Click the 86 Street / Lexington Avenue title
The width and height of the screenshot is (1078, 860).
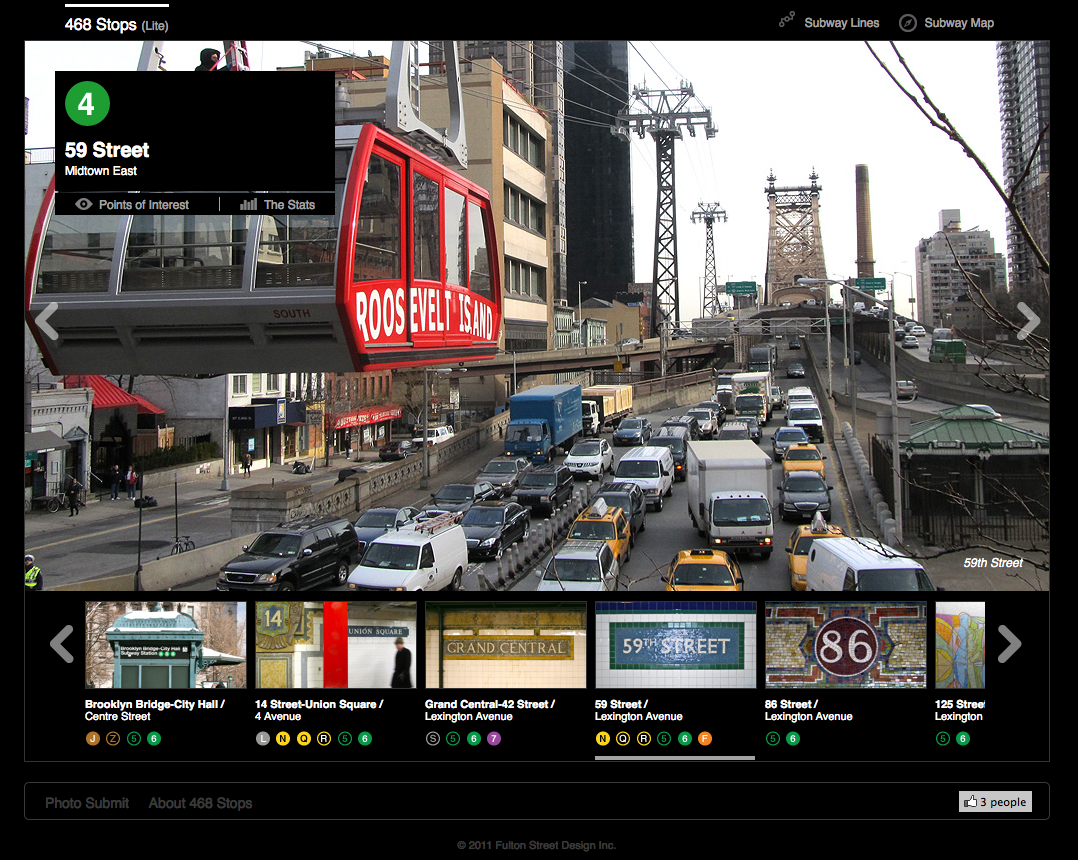pos(808,710)
